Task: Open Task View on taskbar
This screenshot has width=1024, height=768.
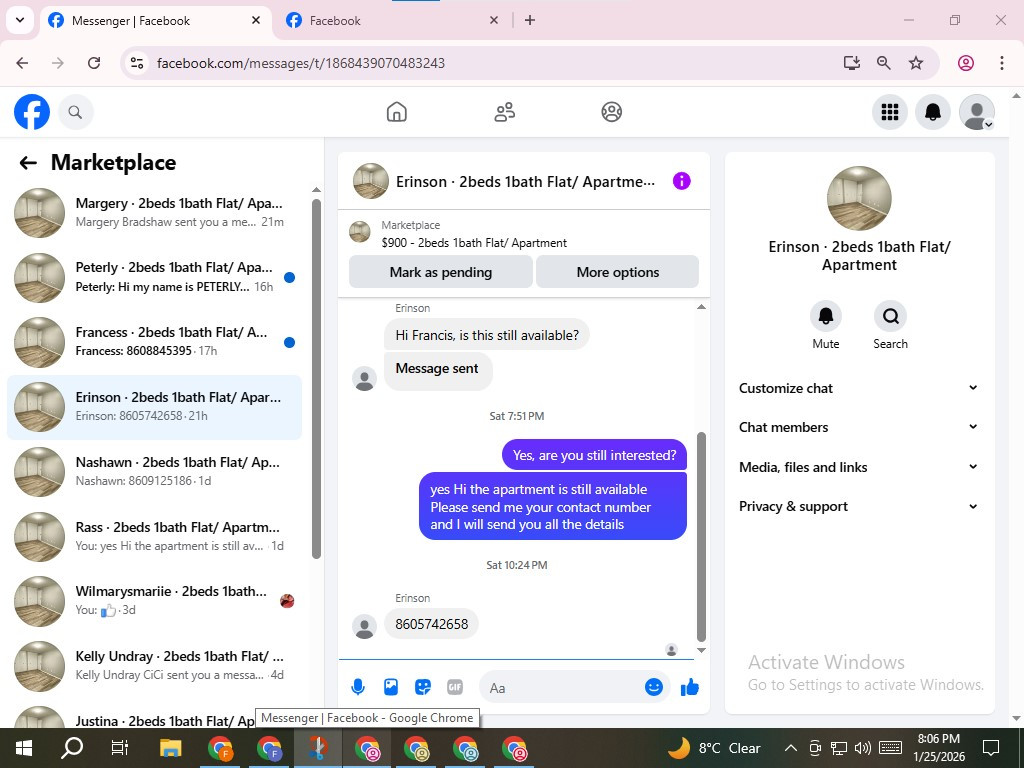Action: (x=120, y=748)
